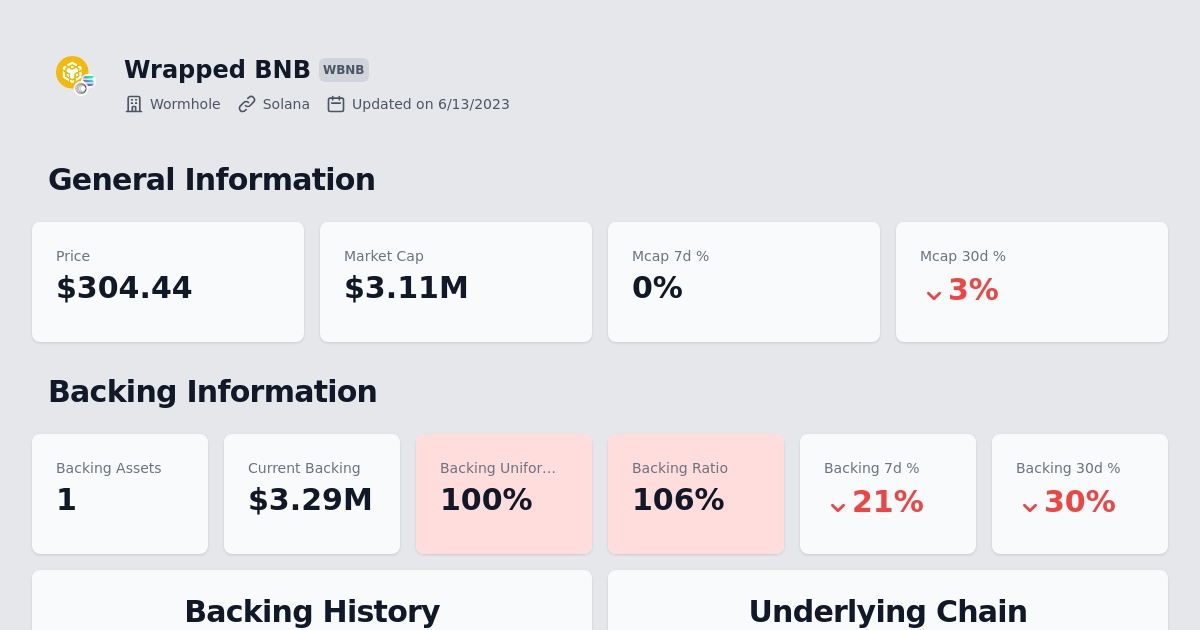Click the down arrow in Backing 30d %
This screenshot has height=630, width=1200.
click(1030, 506)
